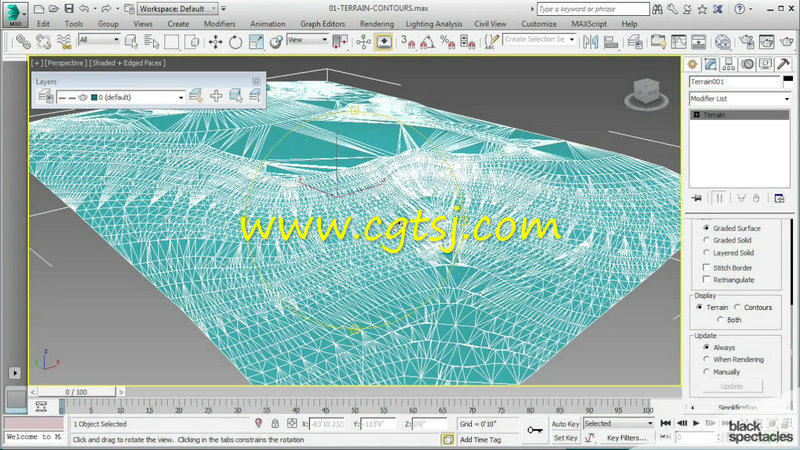Select the Rectangular Selection Region tool
The image size is (800, 450).
[171, 41]
